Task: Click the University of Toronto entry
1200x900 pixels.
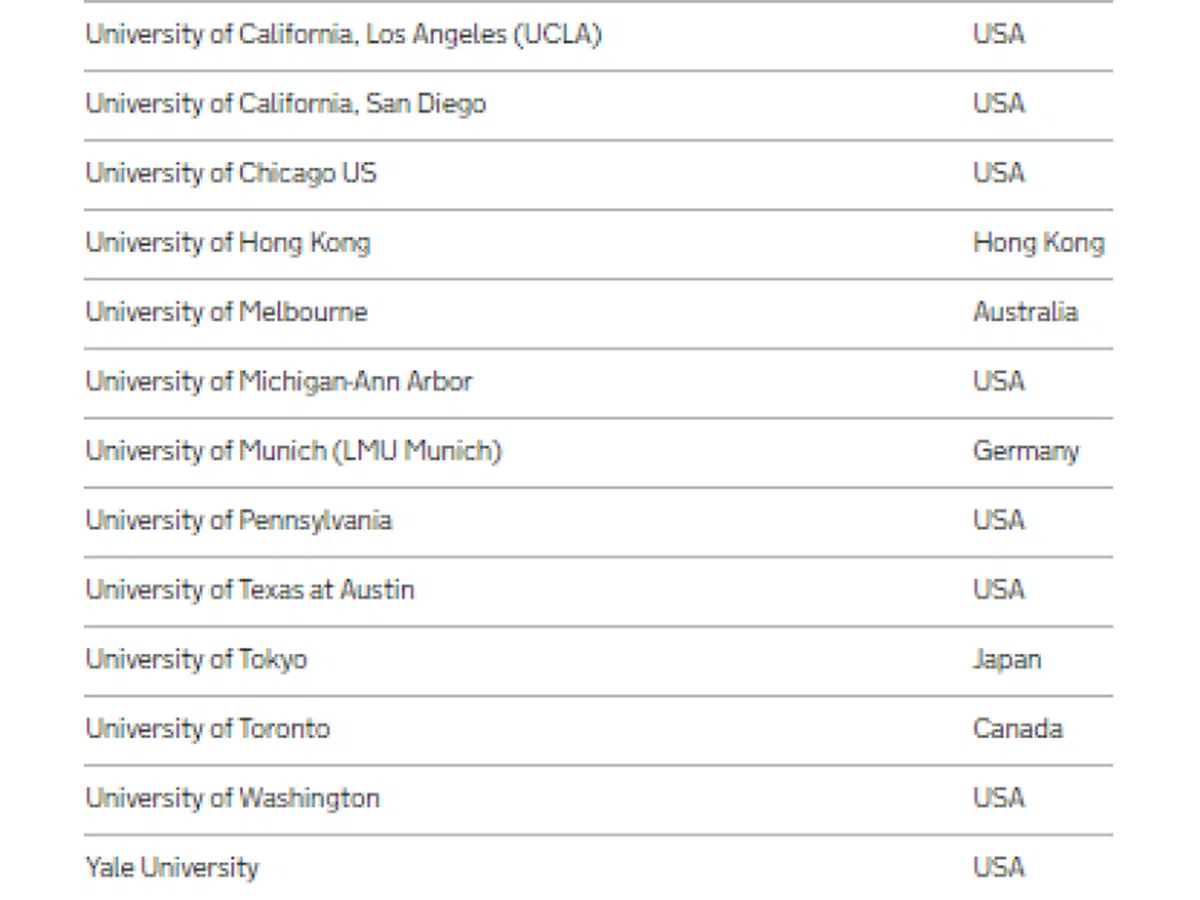Action: [207, 728]
